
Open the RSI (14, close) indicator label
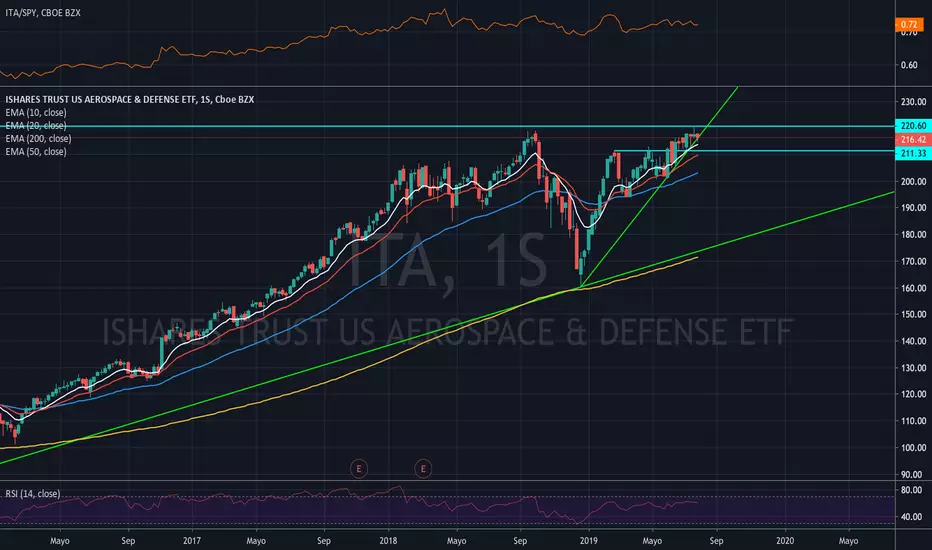coord(33,494)
